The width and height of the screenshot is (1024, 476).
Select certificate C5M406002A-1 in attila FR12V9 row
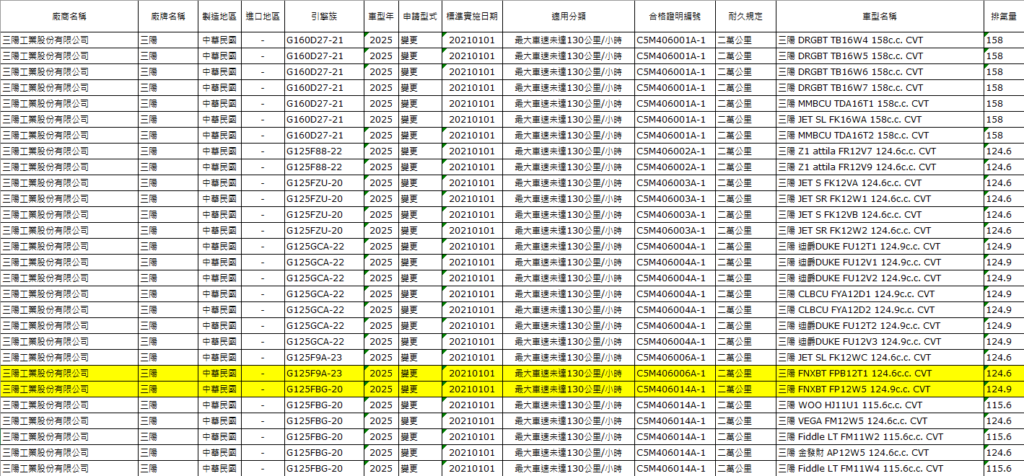click(x=675, y=167)
